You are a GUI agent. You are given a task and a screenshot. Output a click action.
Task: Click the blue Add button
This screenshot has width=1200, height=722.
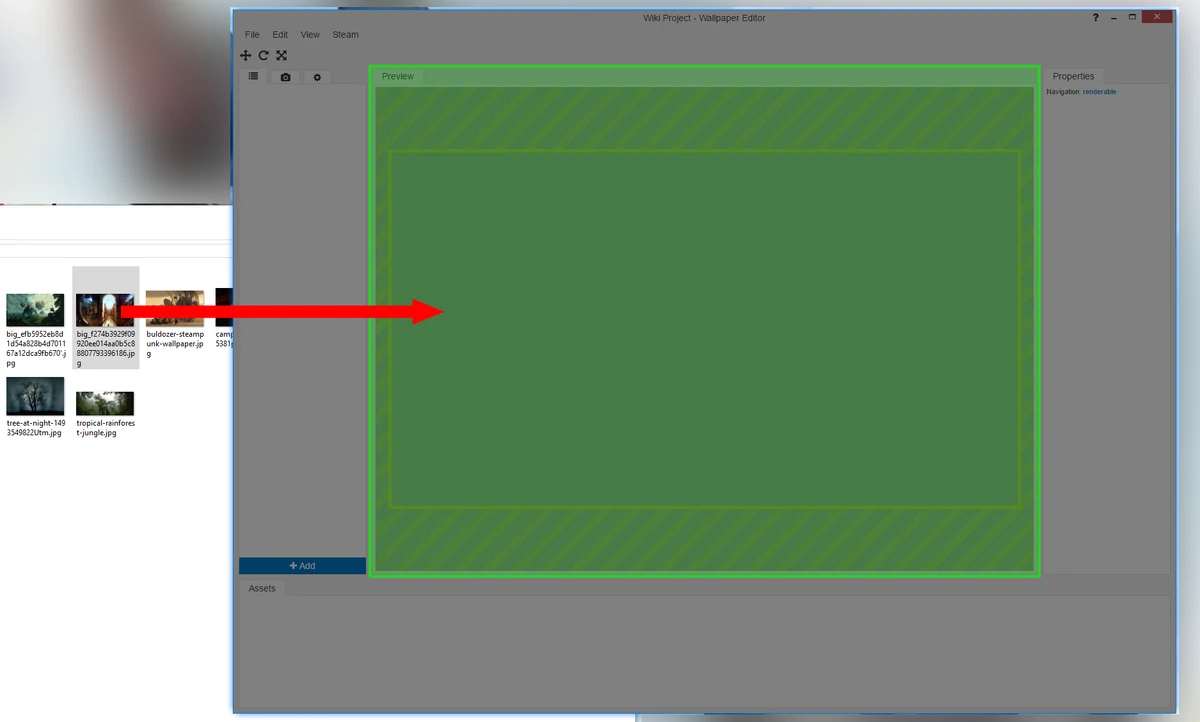pos(302,566)
